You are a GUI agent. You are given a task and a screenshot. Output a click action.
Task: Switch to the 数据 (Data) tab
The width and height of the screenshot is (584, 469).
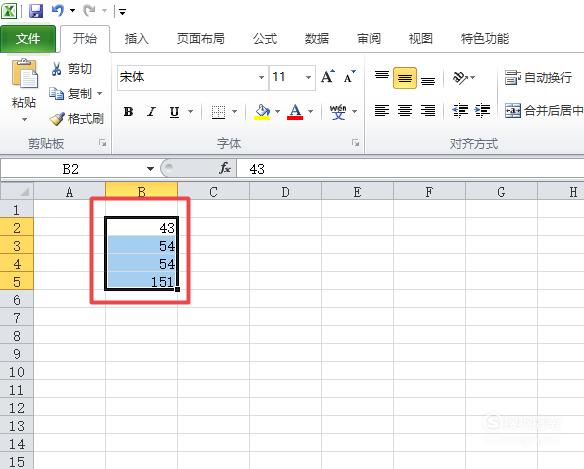coord(317,38)
